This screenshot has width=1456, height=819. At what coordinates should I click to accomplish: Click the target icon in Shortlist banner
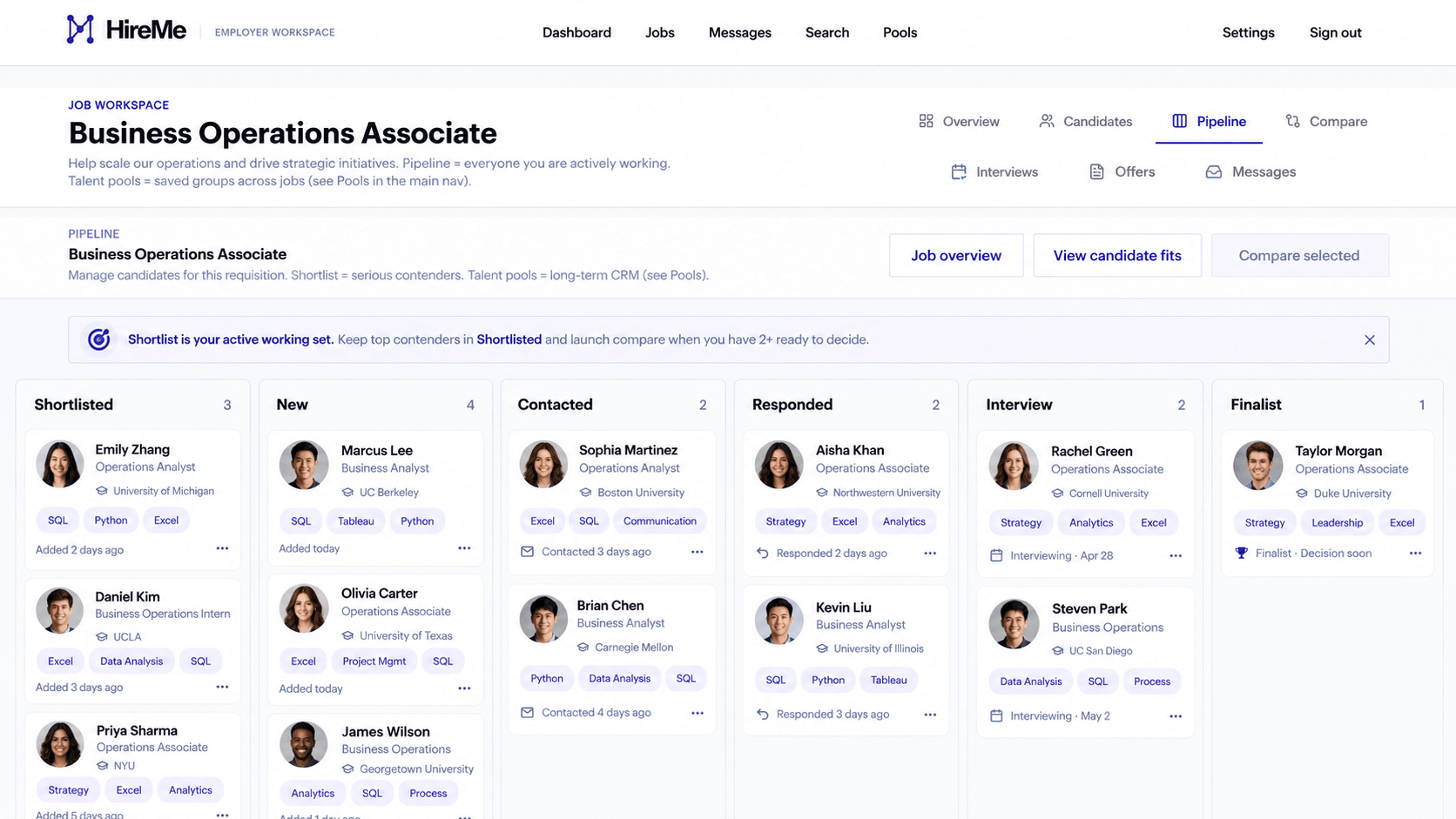pyautogui.click(x=99, y=339)
